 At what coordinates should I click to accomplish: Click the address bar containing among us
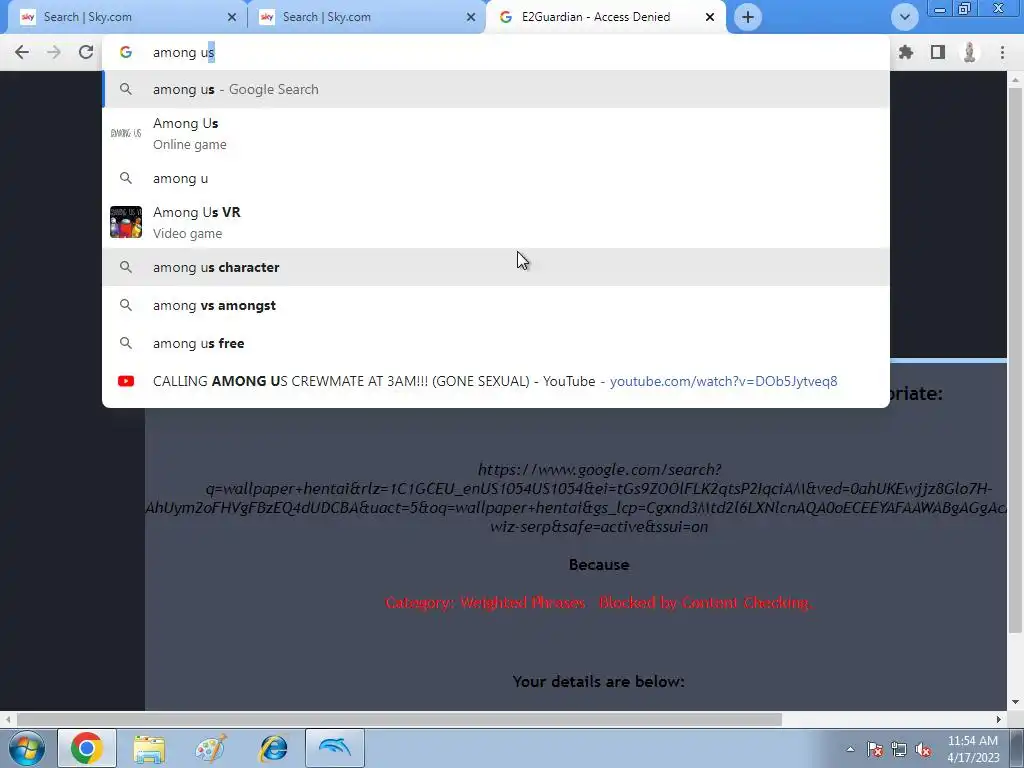point(496,52)
